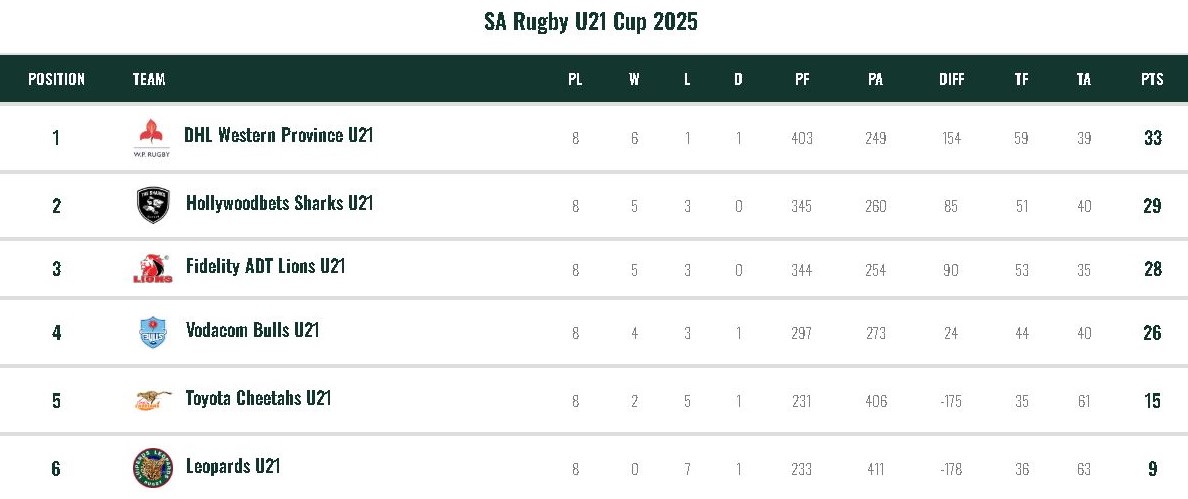Click the WP Rugby team logo

(x=152, y=137)
